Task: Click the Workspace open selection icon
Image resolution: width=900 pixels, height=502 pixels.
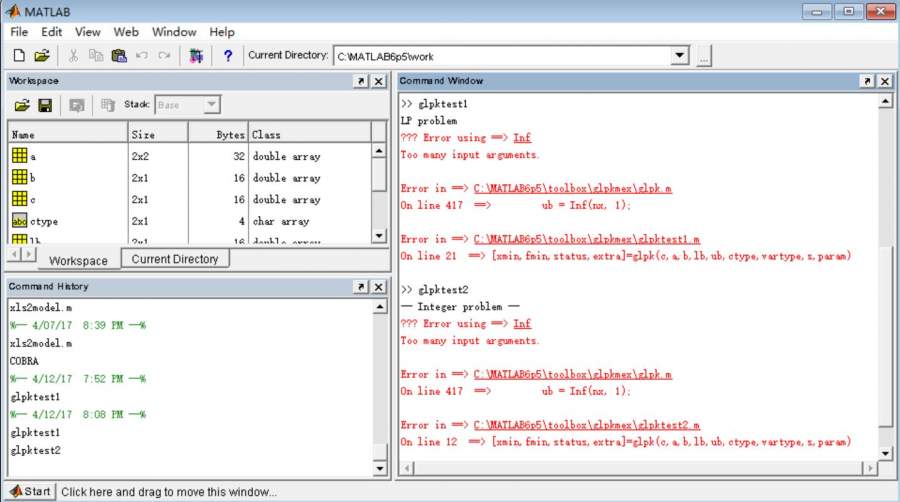Action: (x=76, y=105)
